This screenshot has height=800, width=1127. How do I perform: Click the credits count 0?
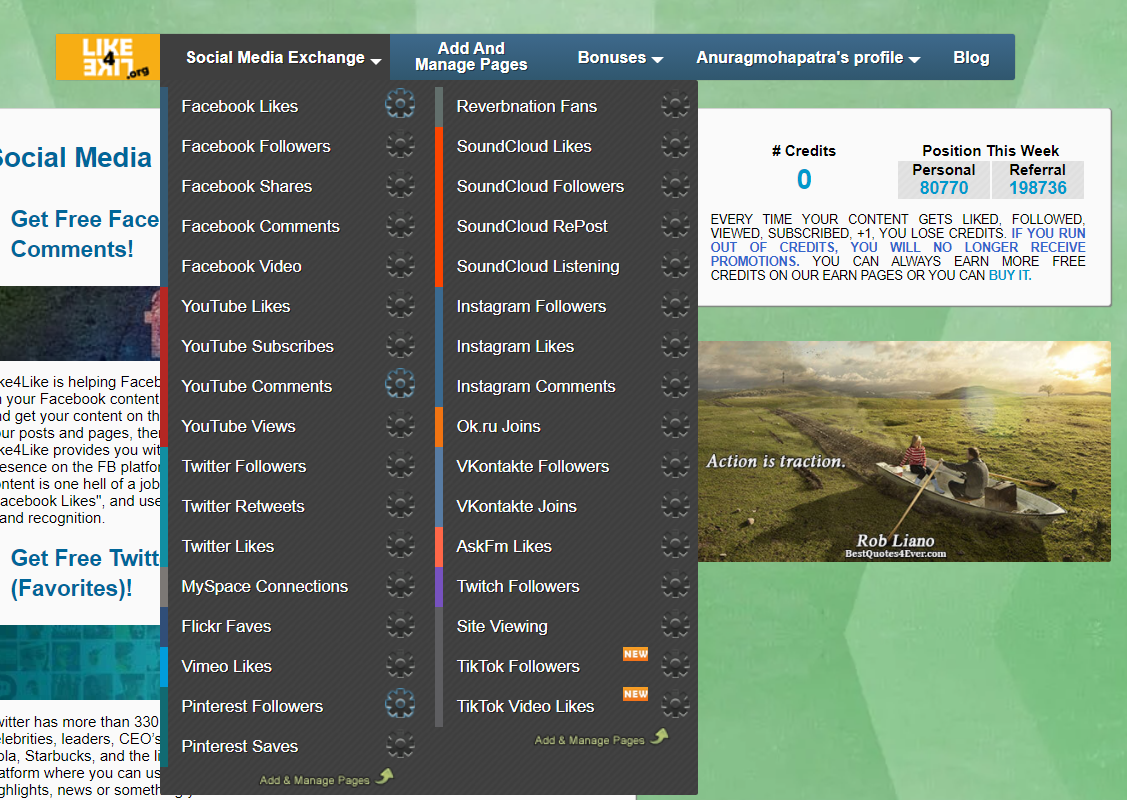804,179
